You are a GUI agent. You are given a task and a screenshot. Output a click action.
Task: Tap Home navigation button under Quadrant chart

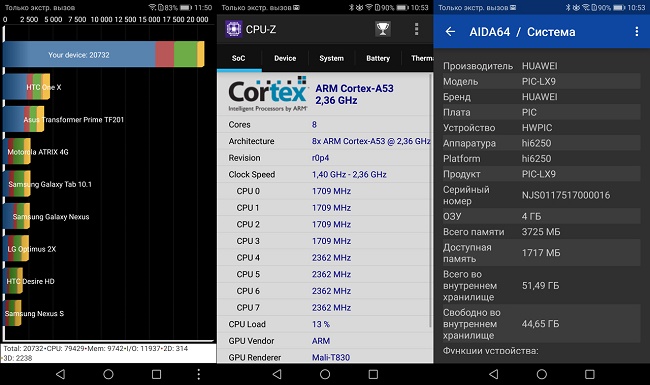pos(108,374)
